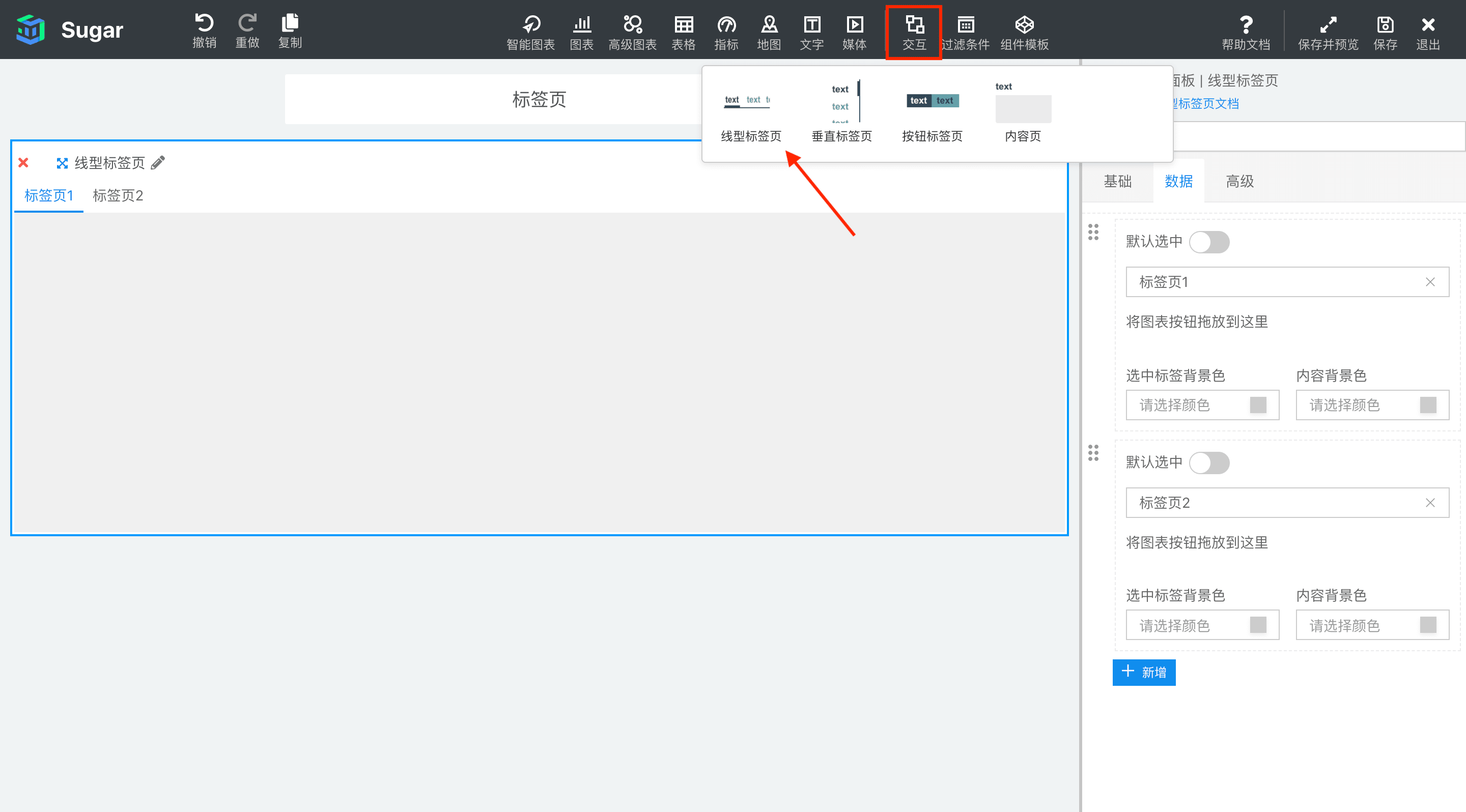Toggle 默认选中 switch for 标签页2
Image resolution: width=1466 pixels, height=812 pixels.
pos(1209,462)
